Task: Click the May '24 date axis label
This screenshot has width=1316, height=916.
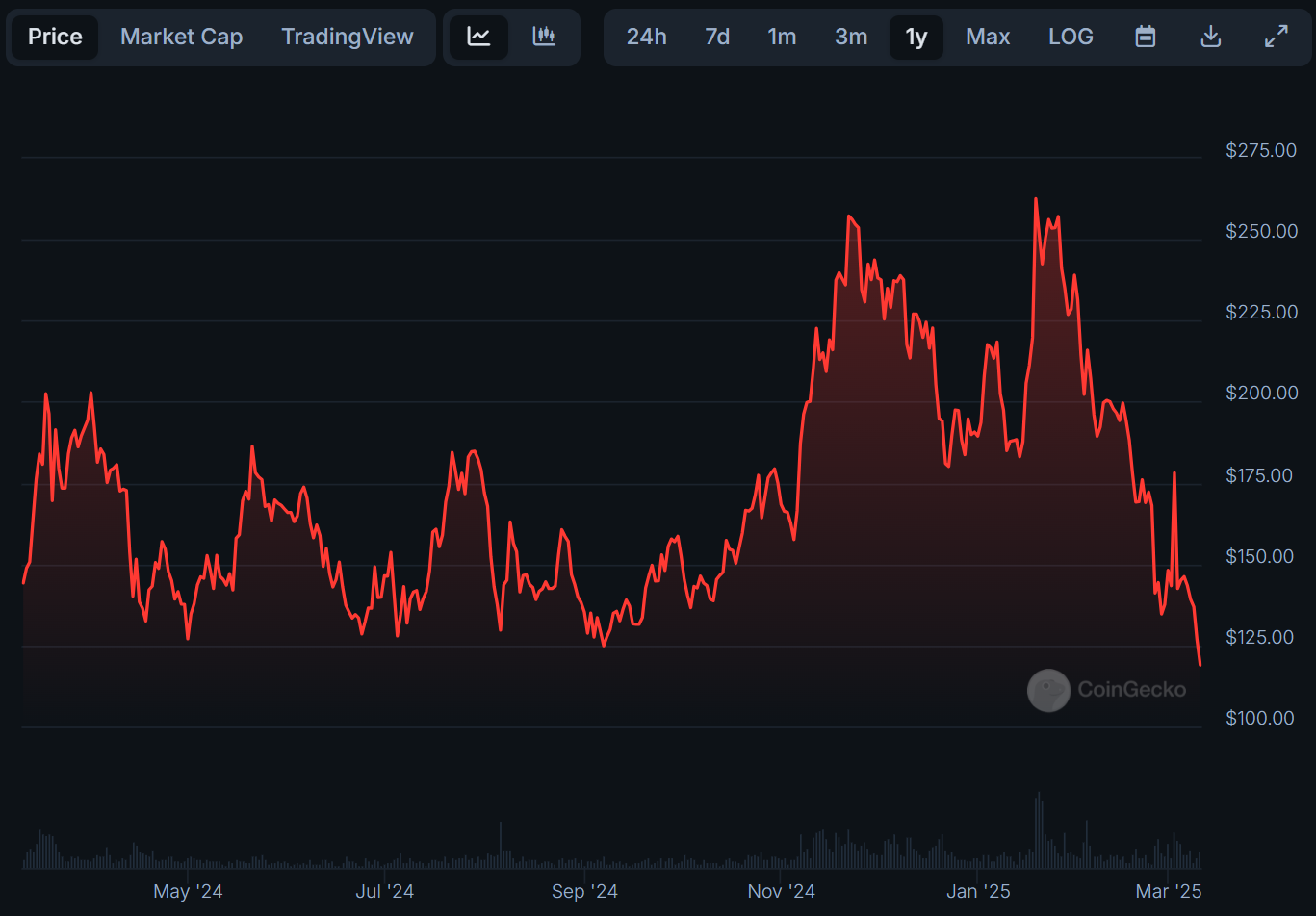Action: click(188, 891)
